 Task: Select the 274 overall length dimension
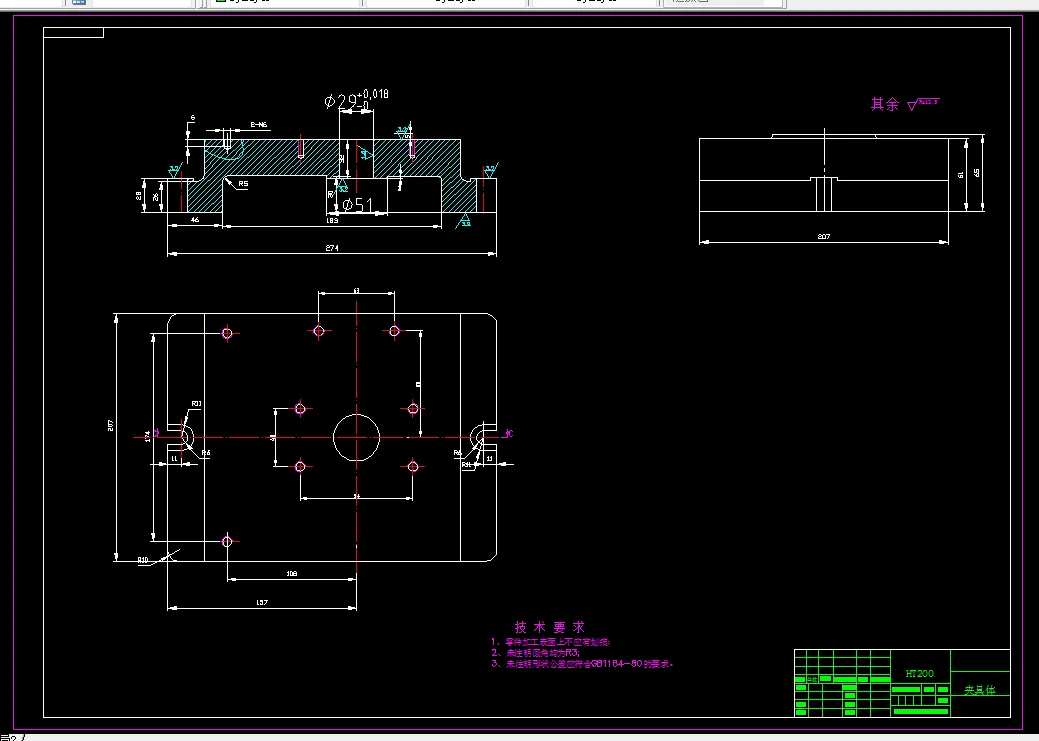[332, 248]
